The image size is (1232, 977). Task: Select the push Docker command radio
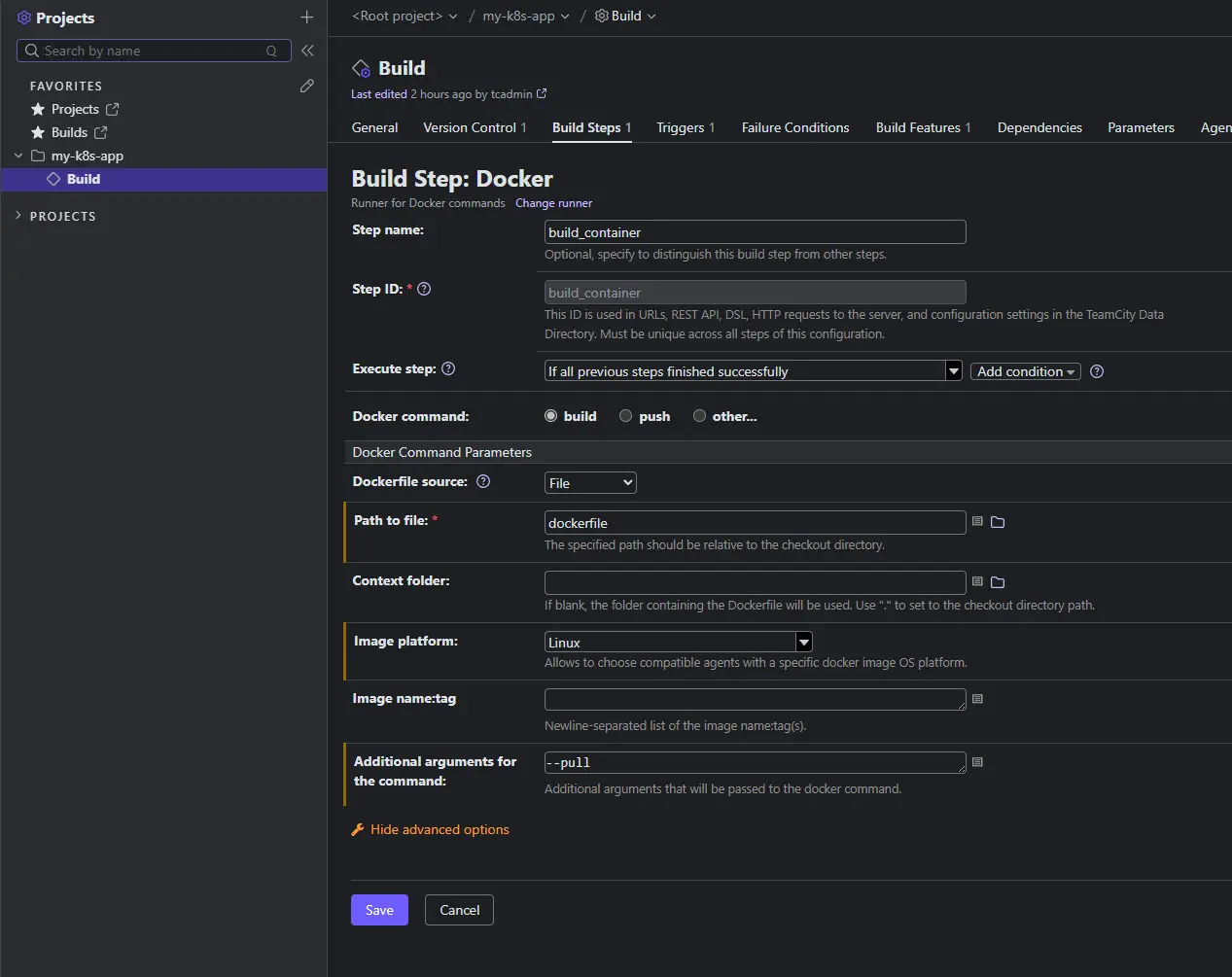pyautogui.click(x=626, y=416)
